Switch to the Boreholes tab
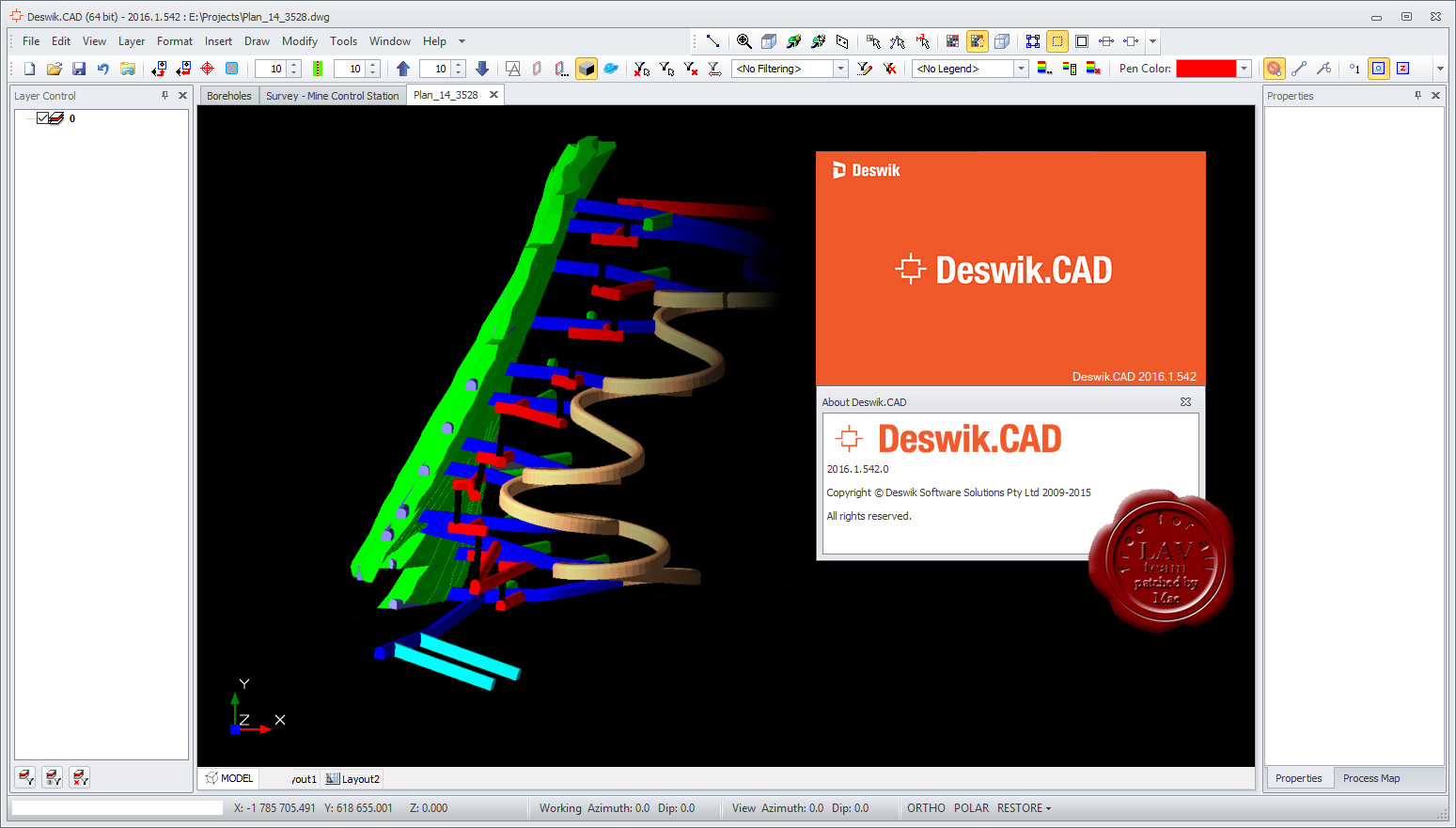The height and width of the screenshot is (828, 1456). pos(229,96)
